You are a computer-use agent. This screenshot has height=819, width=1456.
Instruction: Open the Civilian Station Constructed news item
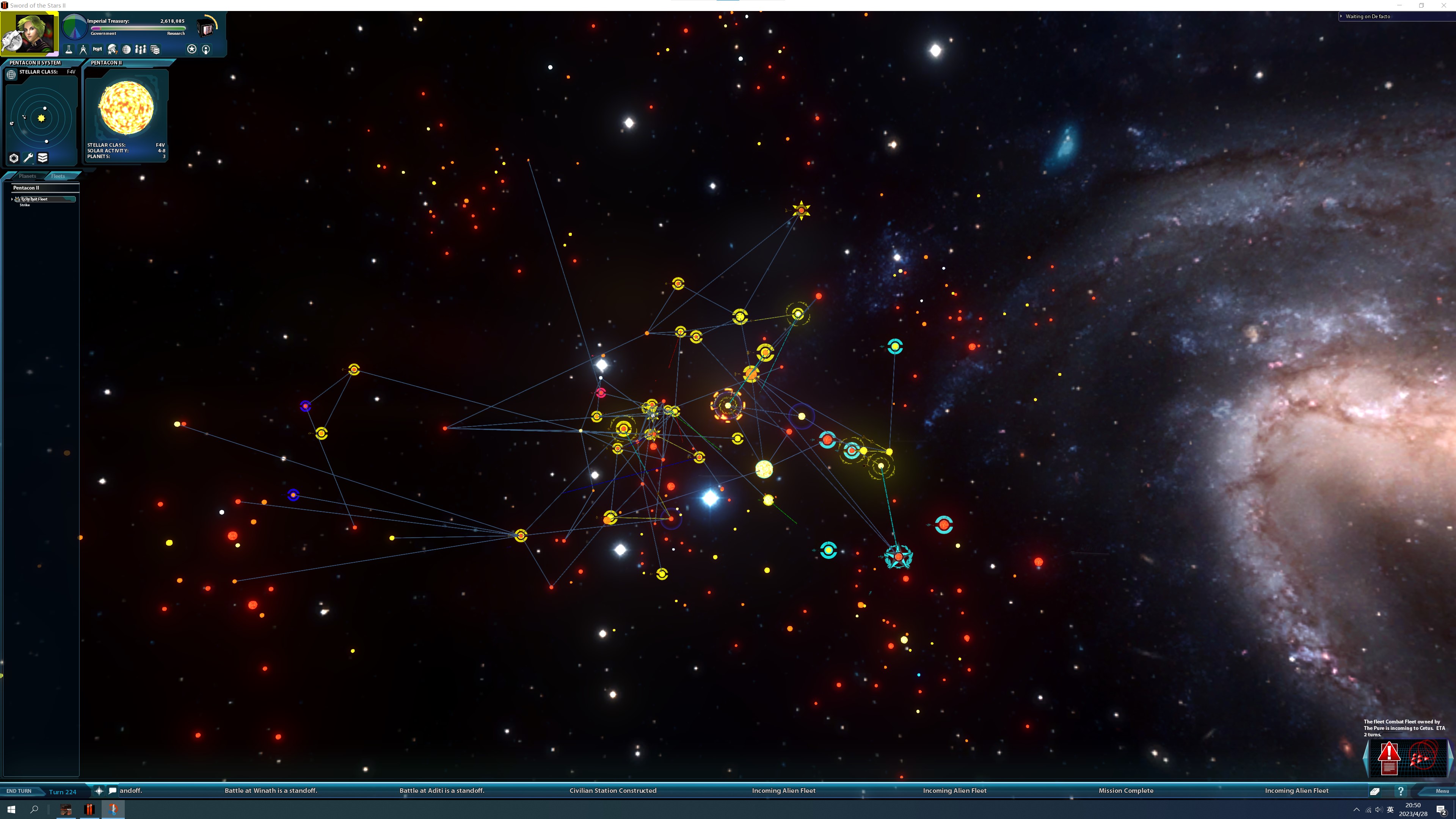tap(613, 790)
